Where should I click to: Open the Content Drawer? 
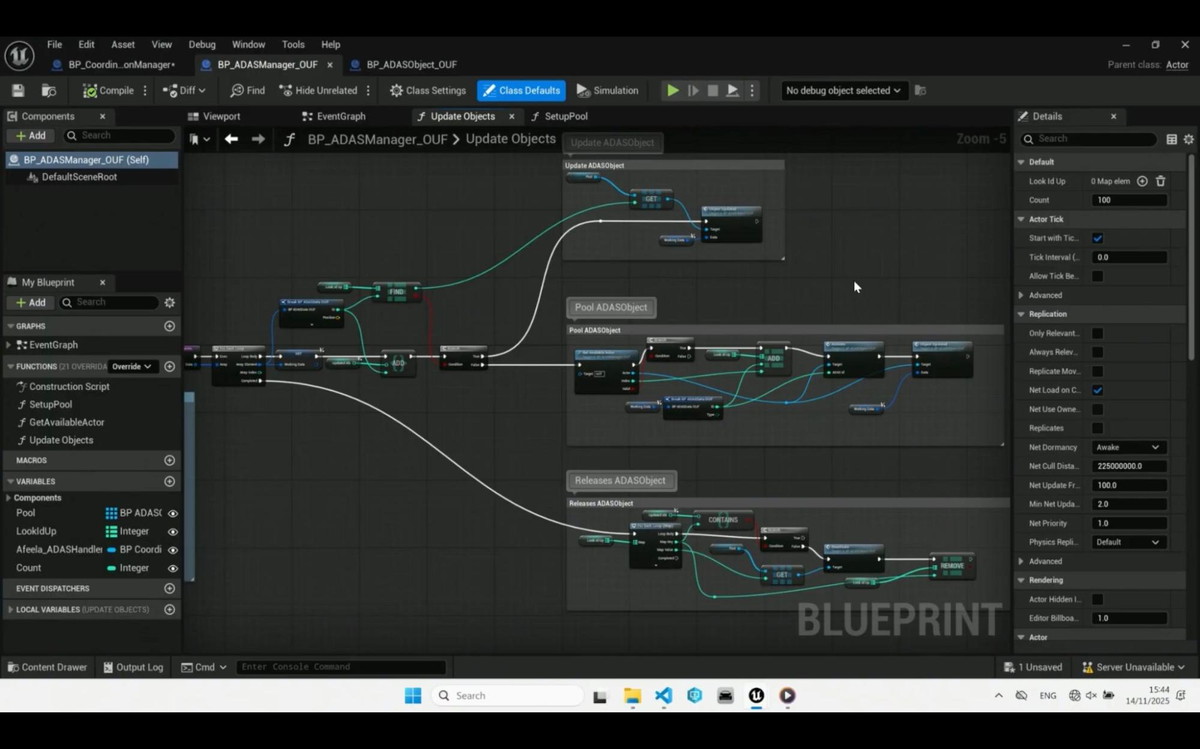coord(47,667)
